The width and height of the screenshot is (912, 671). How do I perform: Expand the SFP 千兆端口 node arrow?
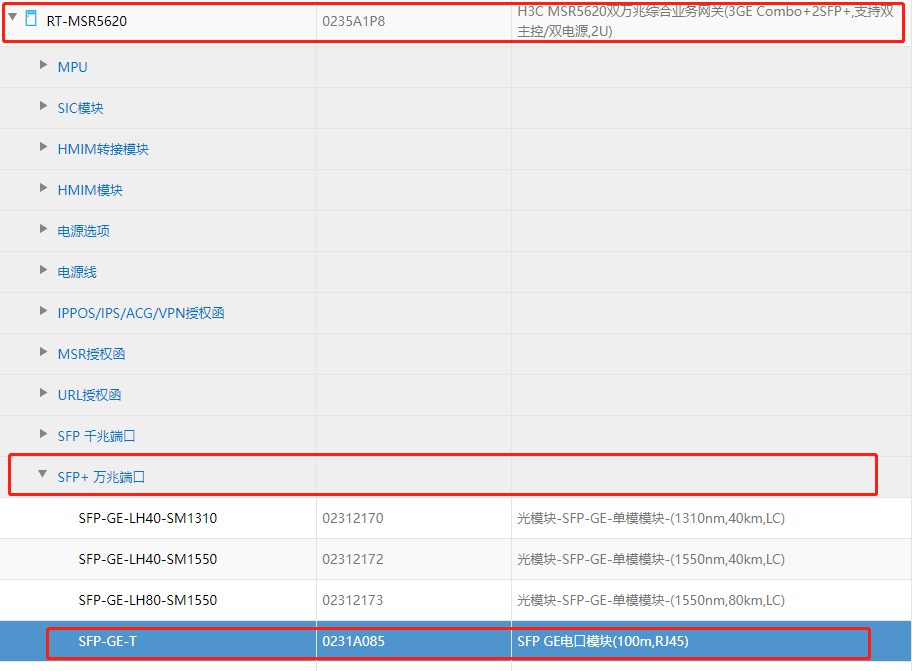coord(43,433)
